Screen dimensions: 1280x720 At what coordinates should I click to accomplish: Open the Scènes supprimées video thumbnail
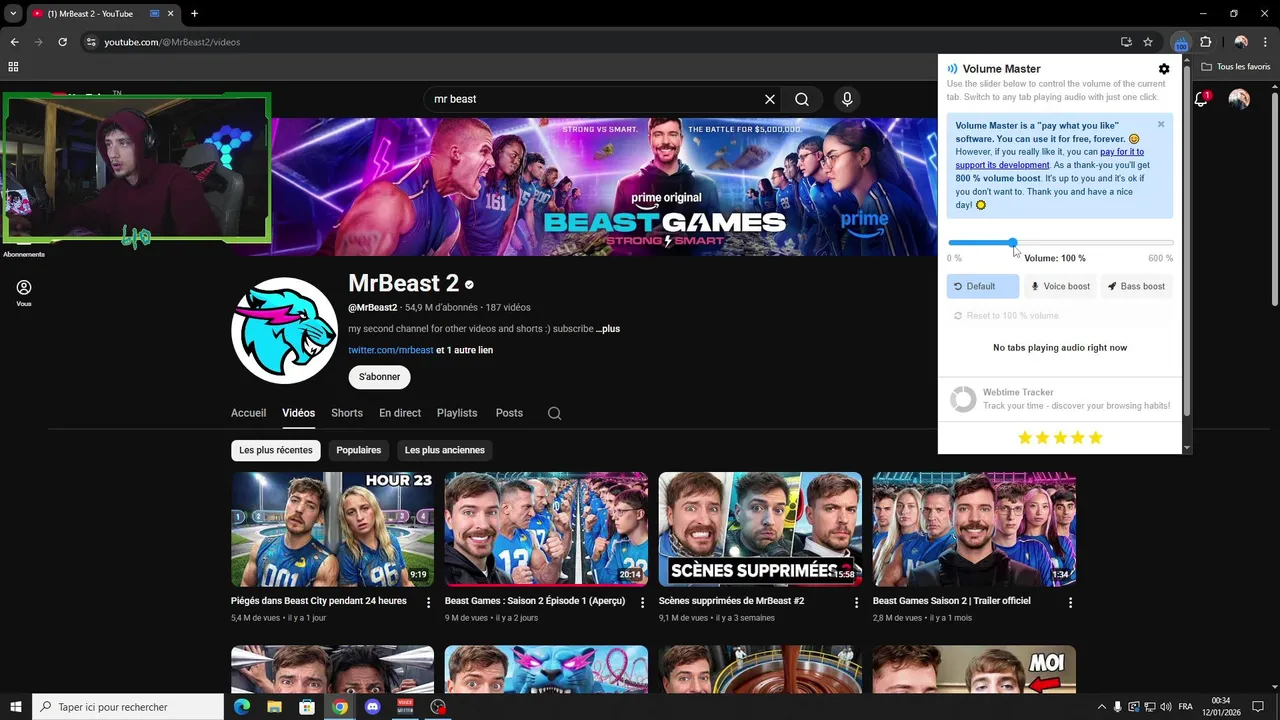pyautogui.click(x=760, y=529)
